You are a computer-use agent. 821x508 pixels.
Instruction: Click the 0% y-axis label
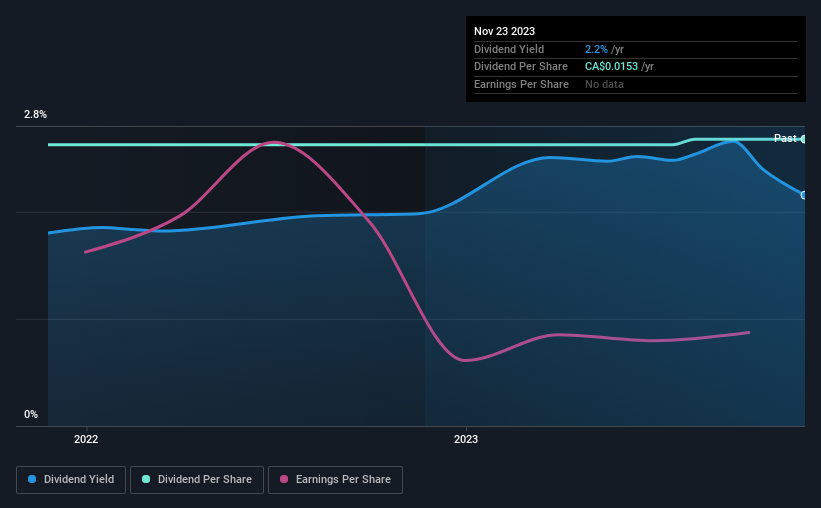[31, 414]
